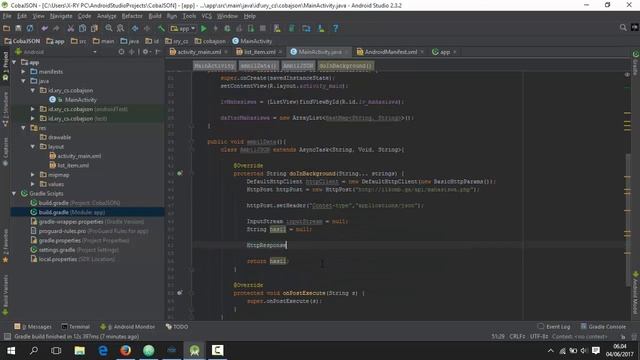The image size is (640, 360).
Task: Open the Terminal tool window button
Action: click(x=76, y=327)
